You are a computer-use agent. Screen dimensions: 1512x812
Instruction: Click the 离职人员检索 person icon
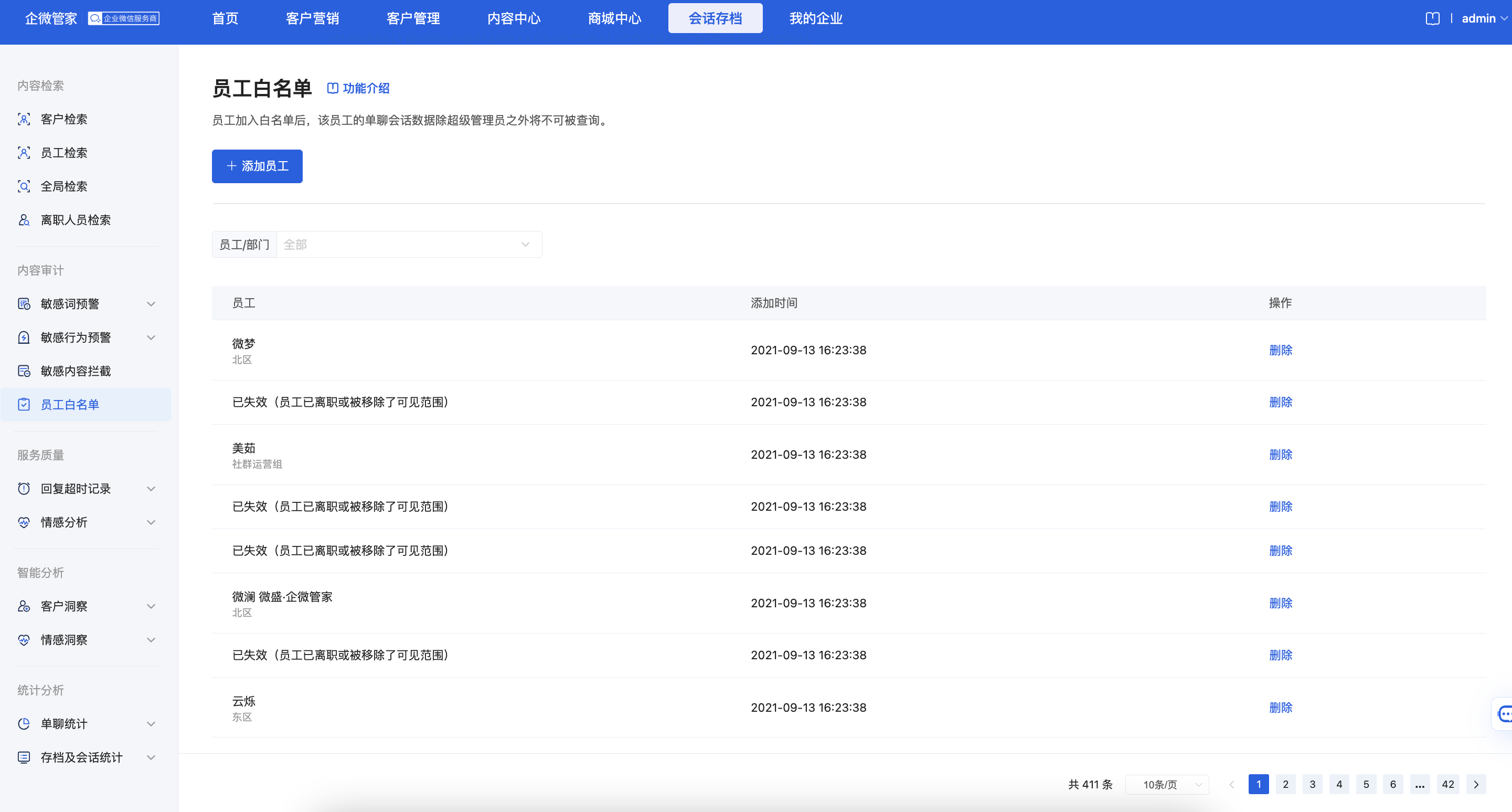point(24,219)
